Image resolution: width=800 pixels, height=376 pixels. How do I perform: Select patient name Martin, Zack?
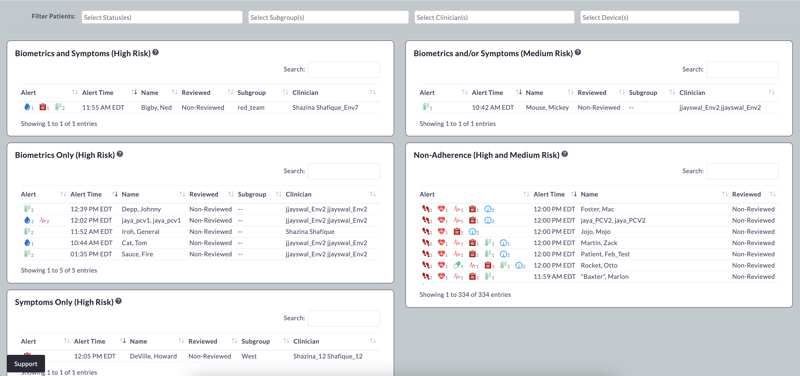pos(598,243)
